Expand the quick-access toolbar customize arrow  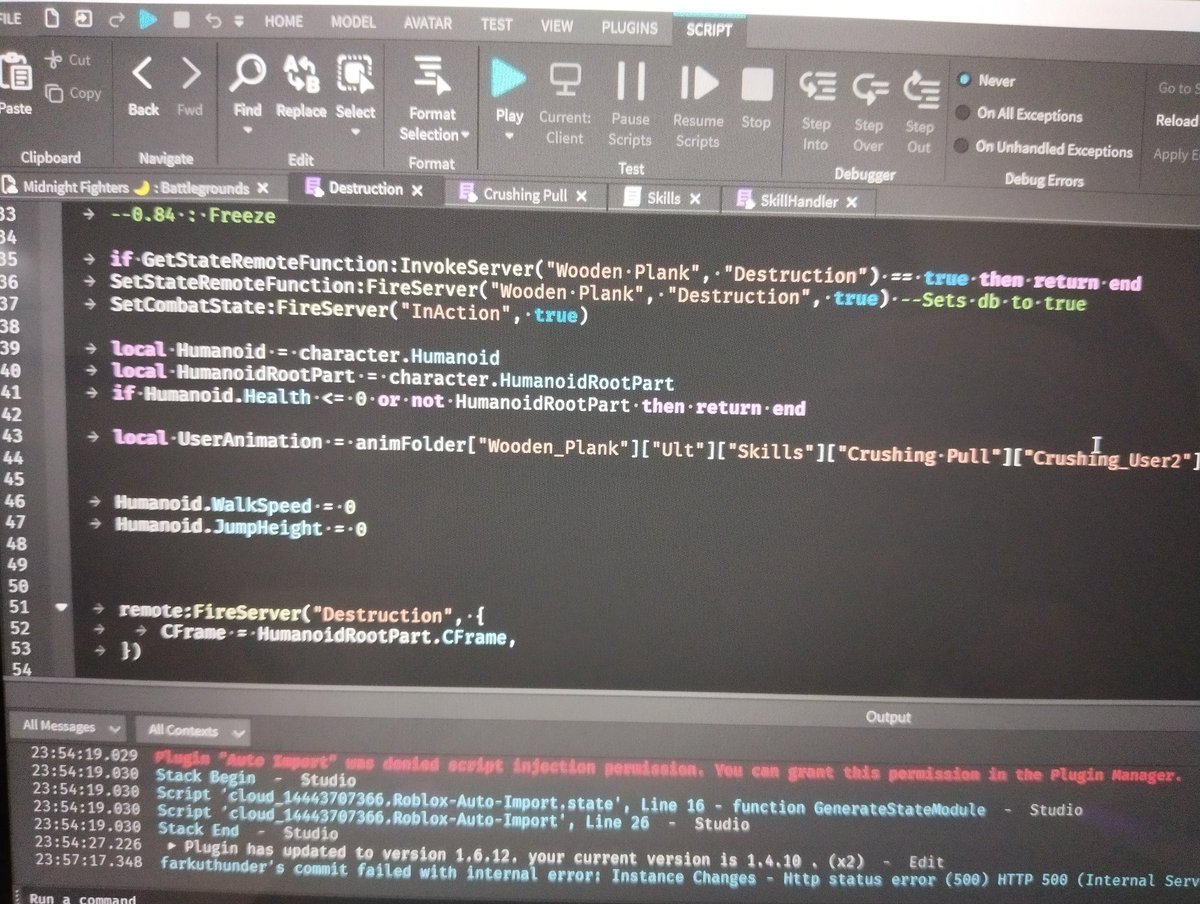click(x=238, y=21)
